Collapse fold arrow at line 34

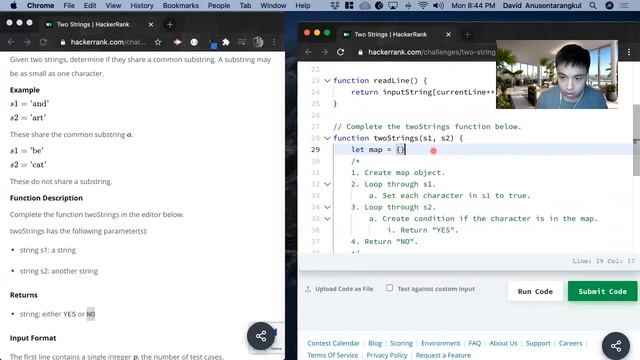pyautogui.click(x=327, y=207)
